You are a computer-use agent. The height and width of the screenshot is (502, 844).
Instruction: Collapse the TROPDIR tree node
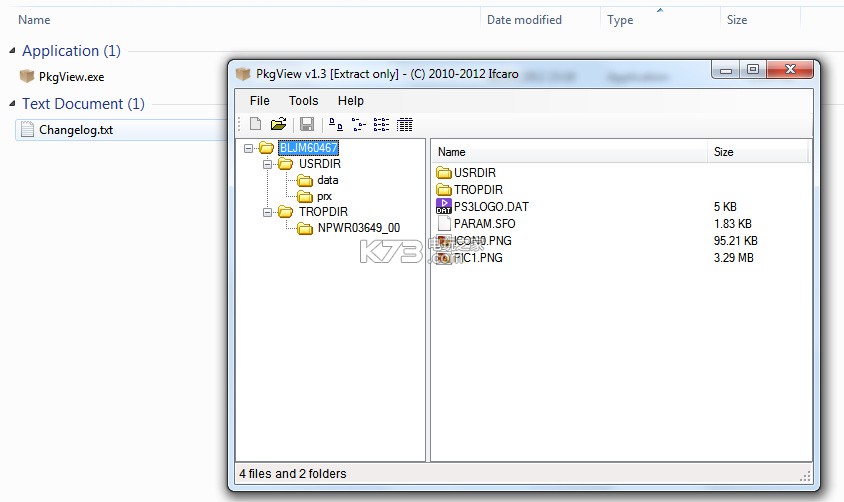pyautogui.click(x=268, y=212)
